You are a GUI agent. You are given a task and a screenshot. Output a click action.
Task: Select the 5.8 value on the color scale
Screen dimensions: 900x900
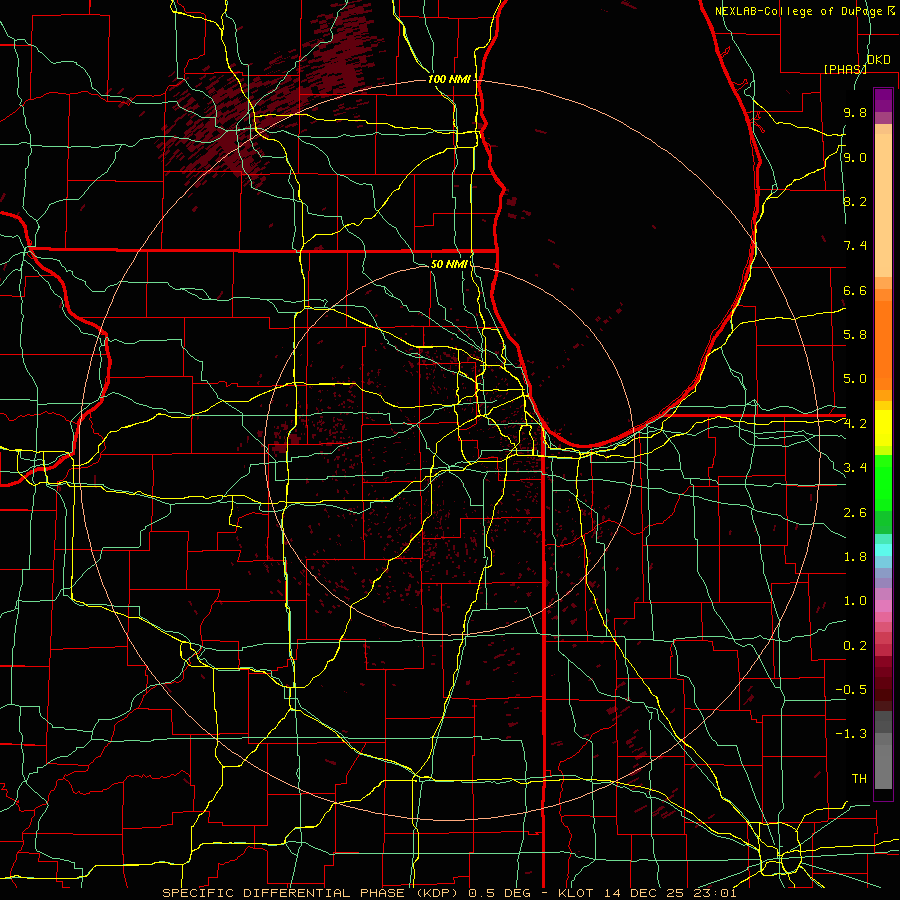tap(855, 335)
